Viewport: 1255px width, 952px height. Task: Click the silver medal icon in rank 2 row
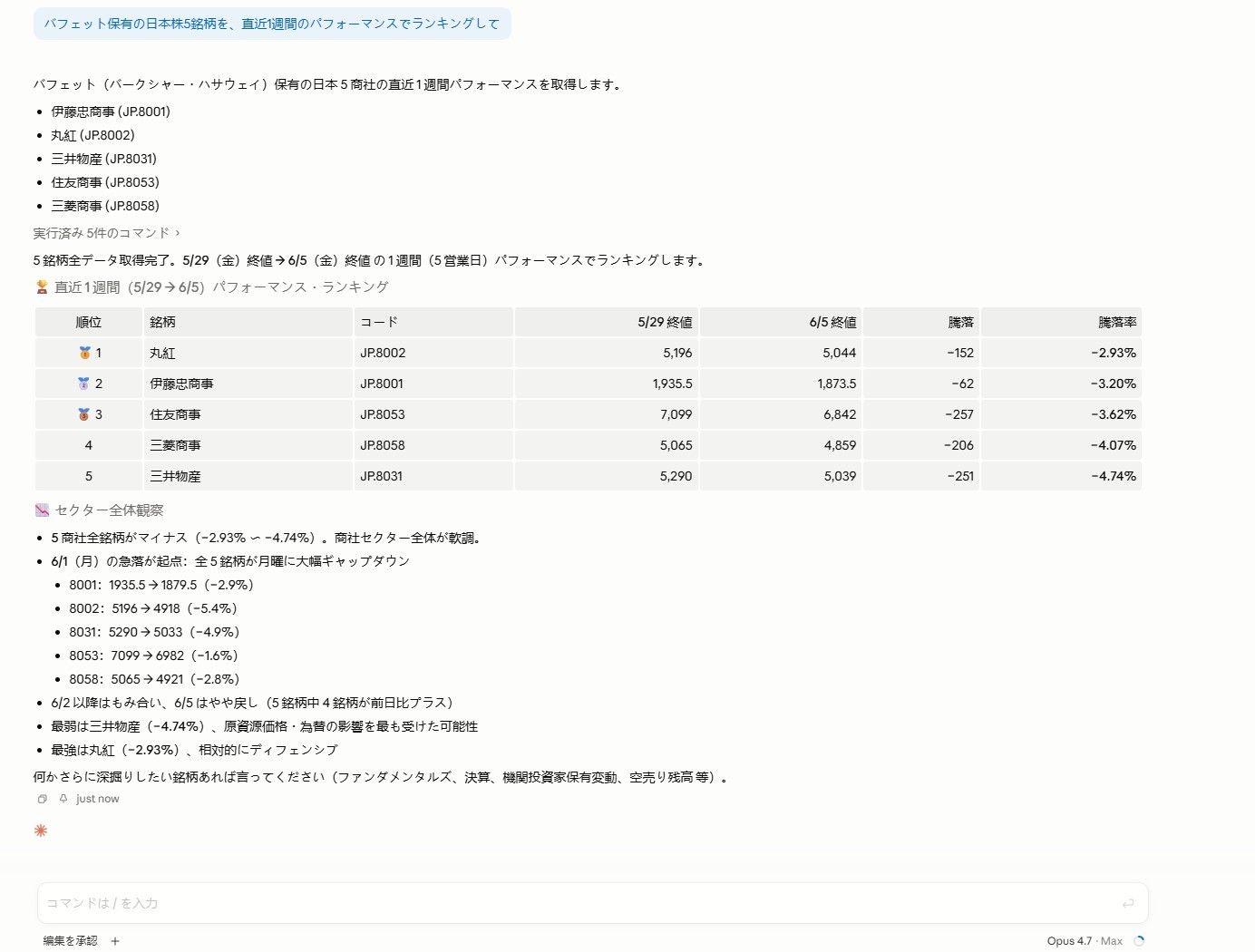[84, 384]
